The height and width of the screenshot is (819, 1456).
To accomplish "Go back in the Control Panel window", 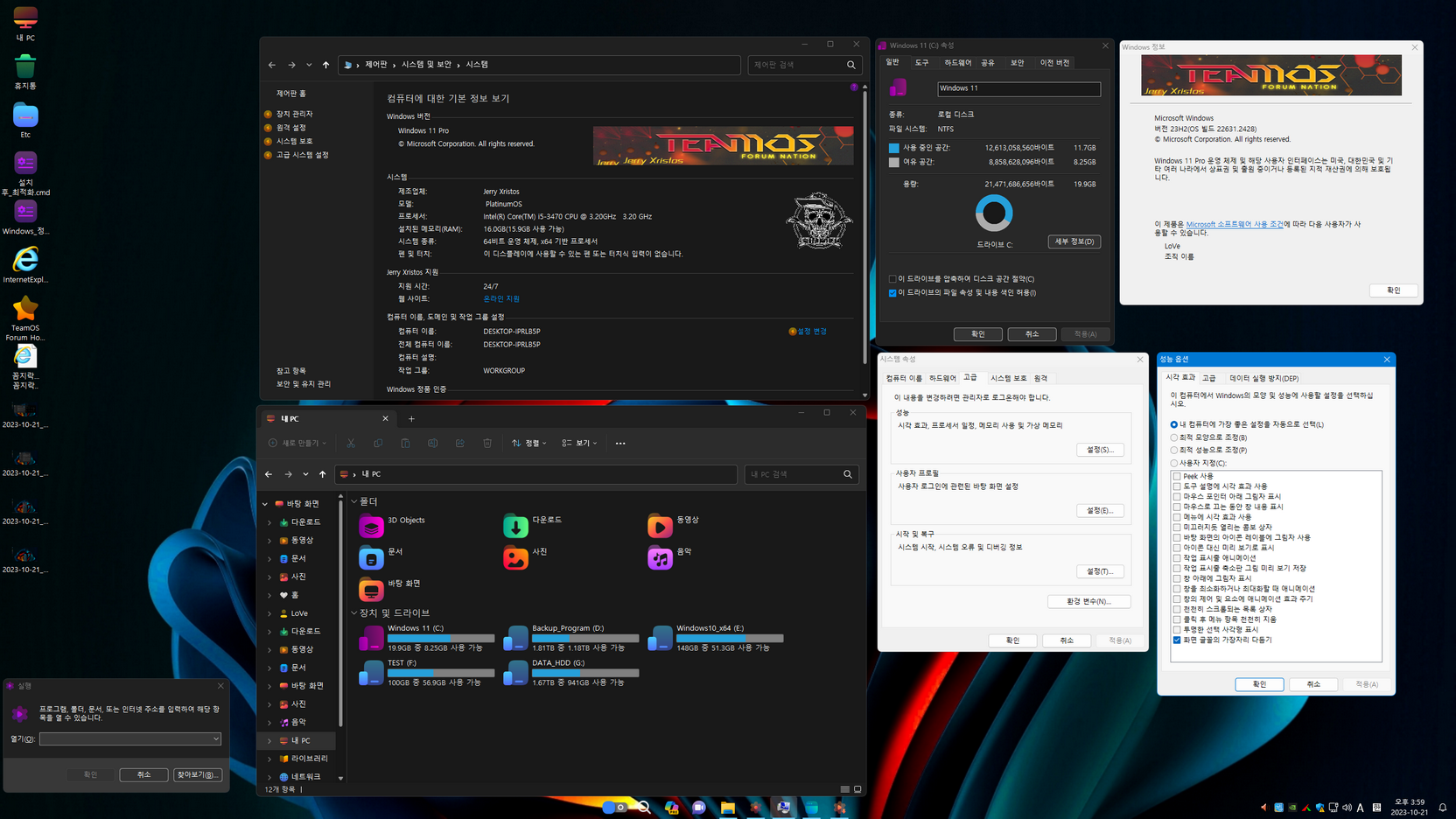I will pyautogui.click(x=272, y=65).
